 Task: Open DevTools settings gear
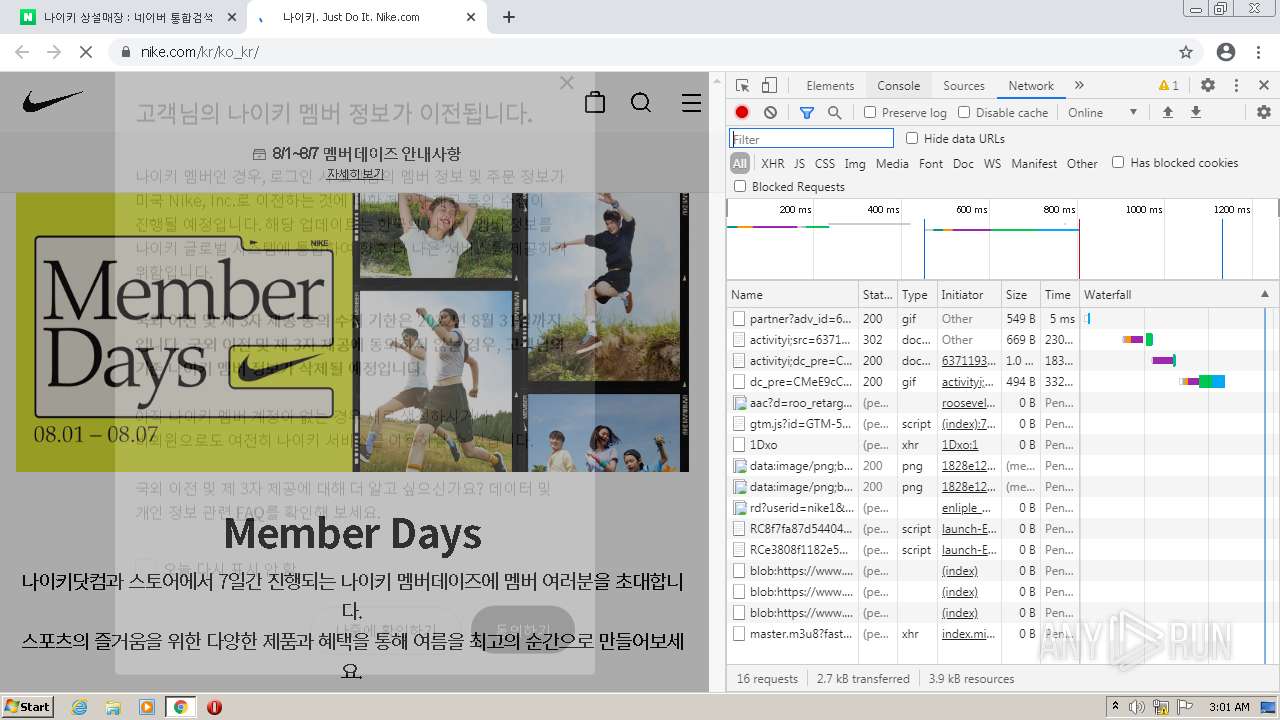pyautogui.click(x=1208, y=86)
